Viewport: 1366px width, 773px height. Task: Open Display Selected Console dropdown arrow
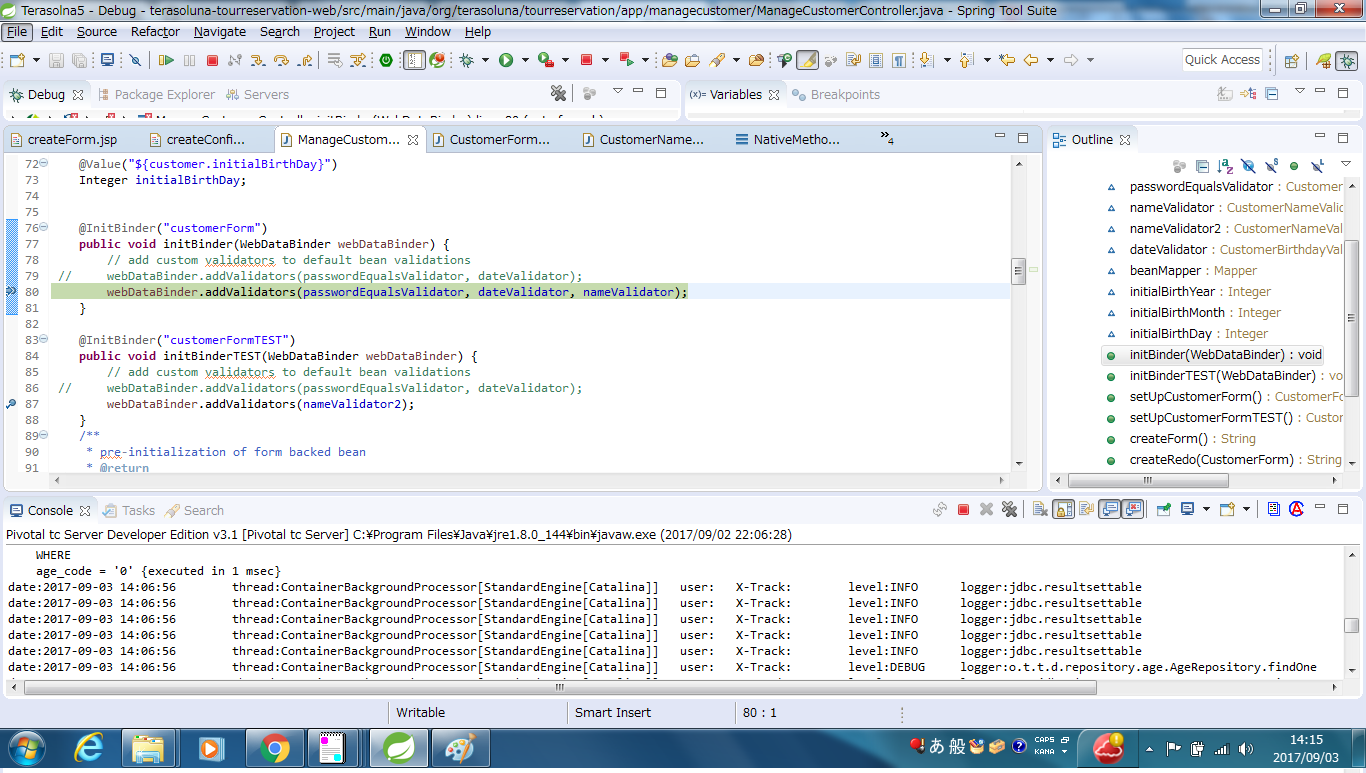[1206, 510]
